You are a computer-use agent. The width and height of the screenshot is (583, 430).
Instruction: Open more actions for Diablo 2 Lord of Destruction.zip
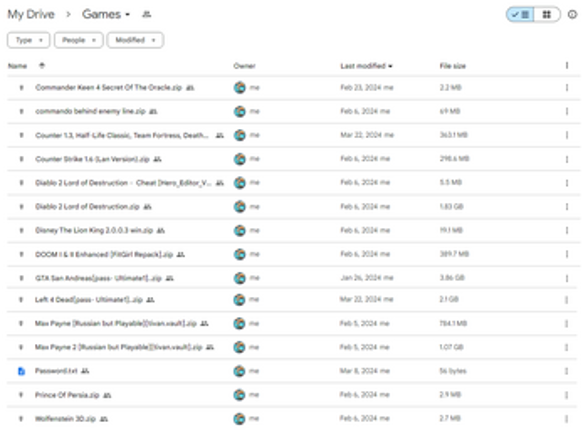click(567, 207)
